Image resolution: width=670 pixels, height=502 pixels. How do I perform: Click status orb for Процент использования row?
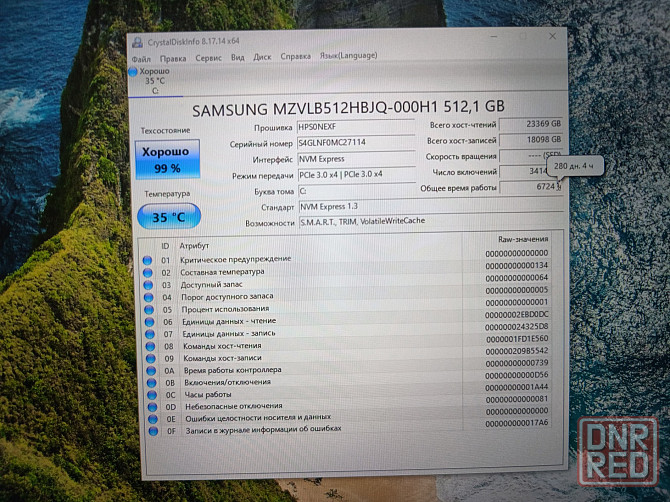149,310
